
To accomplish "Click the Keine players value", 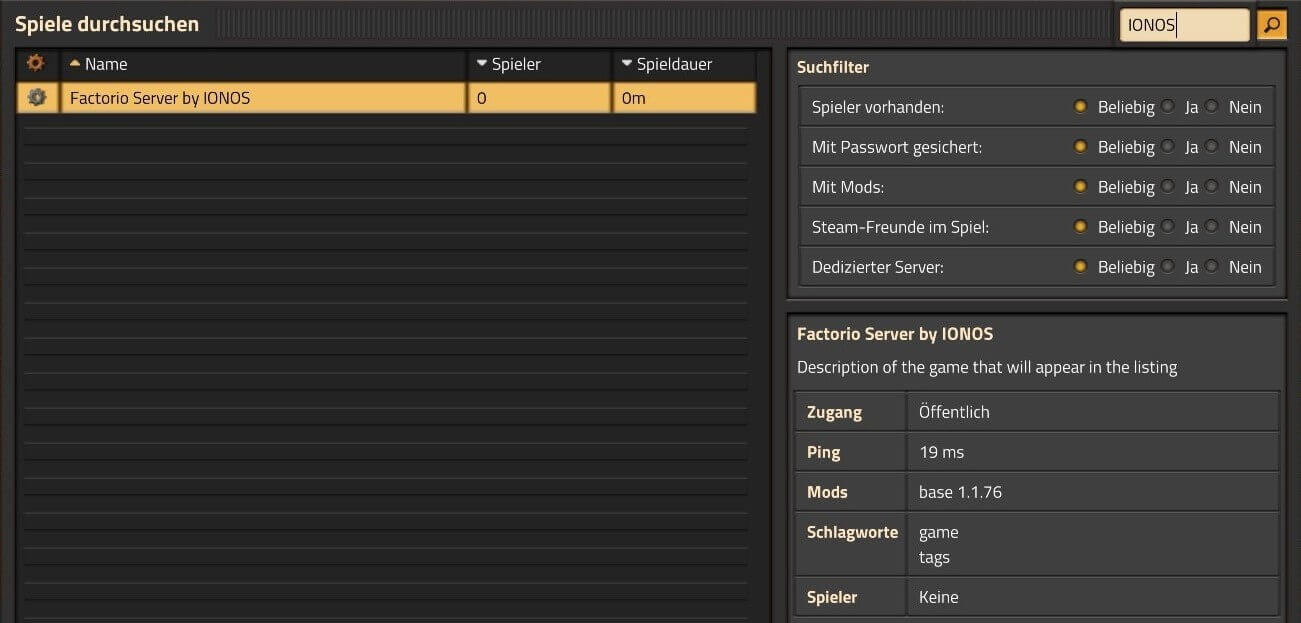I will (939, 597).
